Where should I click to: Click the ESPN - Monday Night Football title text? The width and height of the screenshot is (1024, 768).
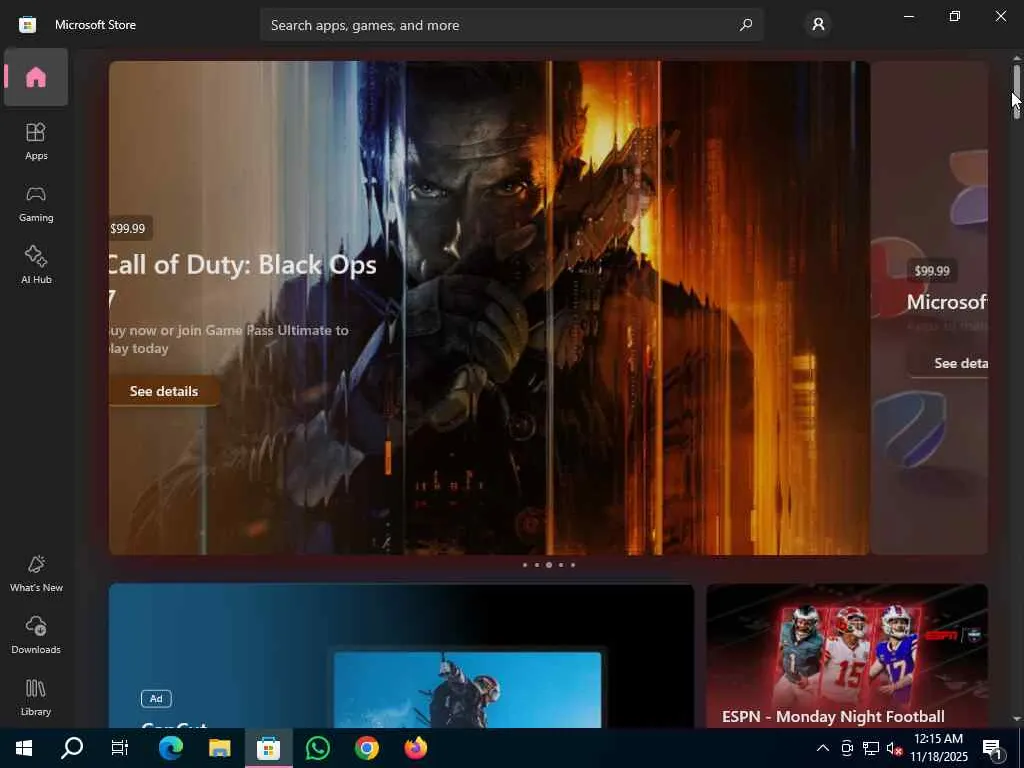tap(833, 716)
